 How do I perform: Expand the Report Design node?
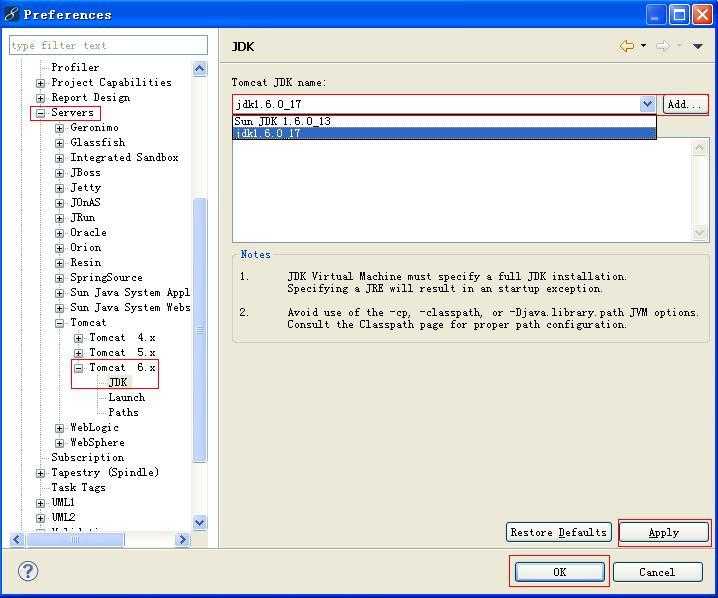(x=40, y=98)
